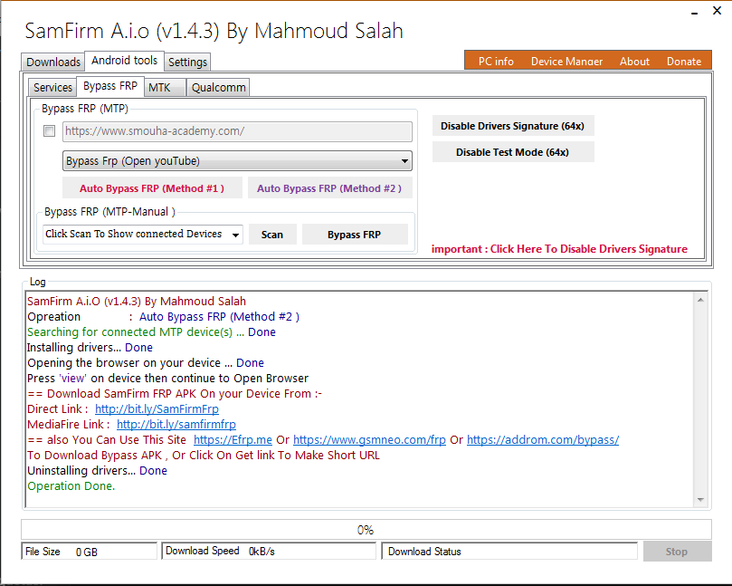
Task: Click the 'Installing drivers... Done' log line
Action: pyautogui.click(x=90, y=347)
